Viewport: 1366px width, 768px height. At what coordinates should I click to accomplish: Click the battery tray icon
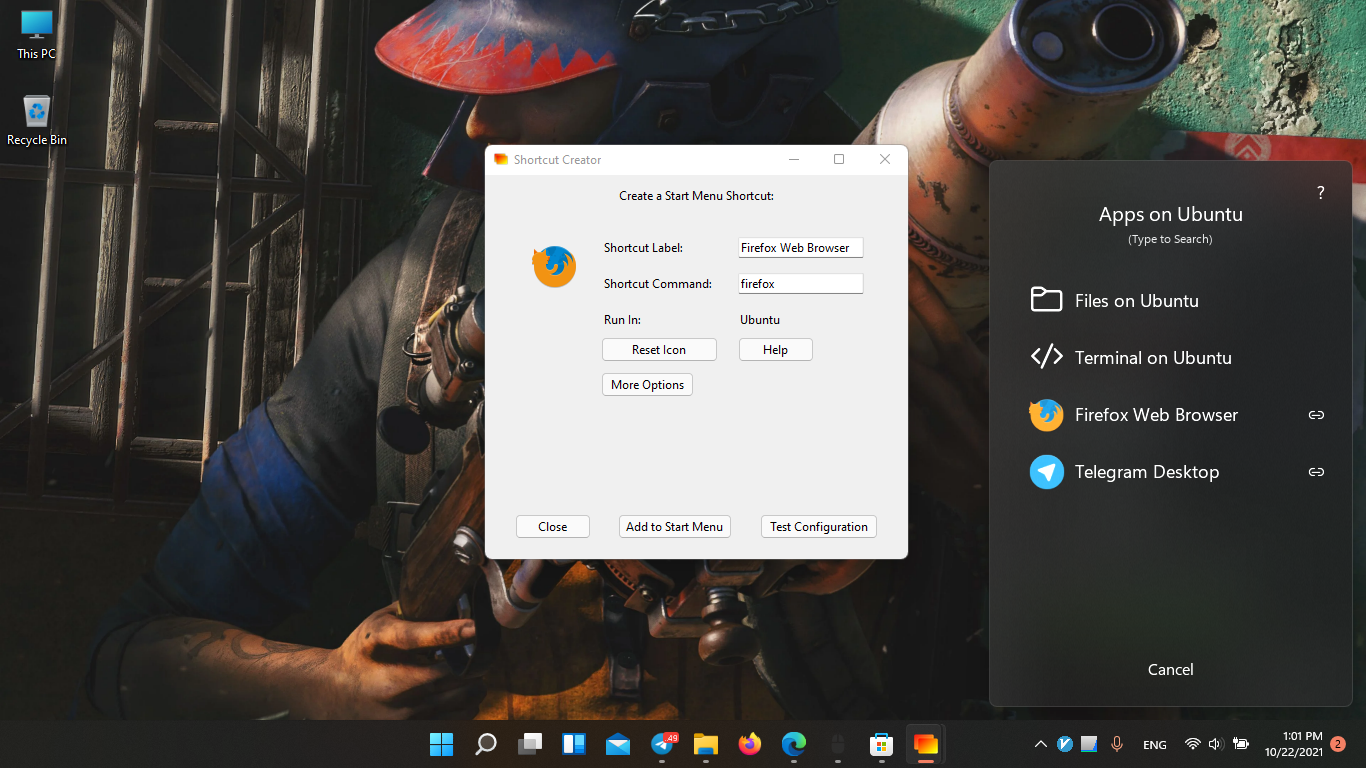(x=1241, y=744)
